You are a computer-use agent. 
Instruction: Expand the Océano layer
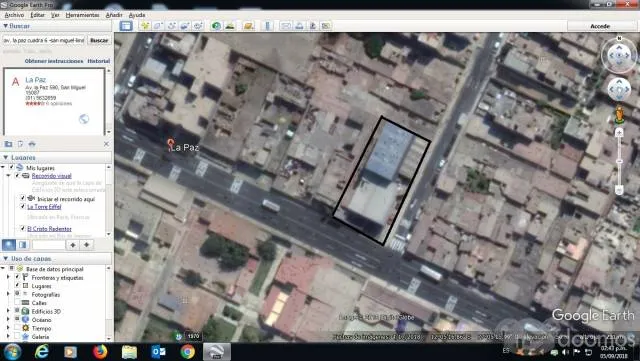tap(8, 320)
